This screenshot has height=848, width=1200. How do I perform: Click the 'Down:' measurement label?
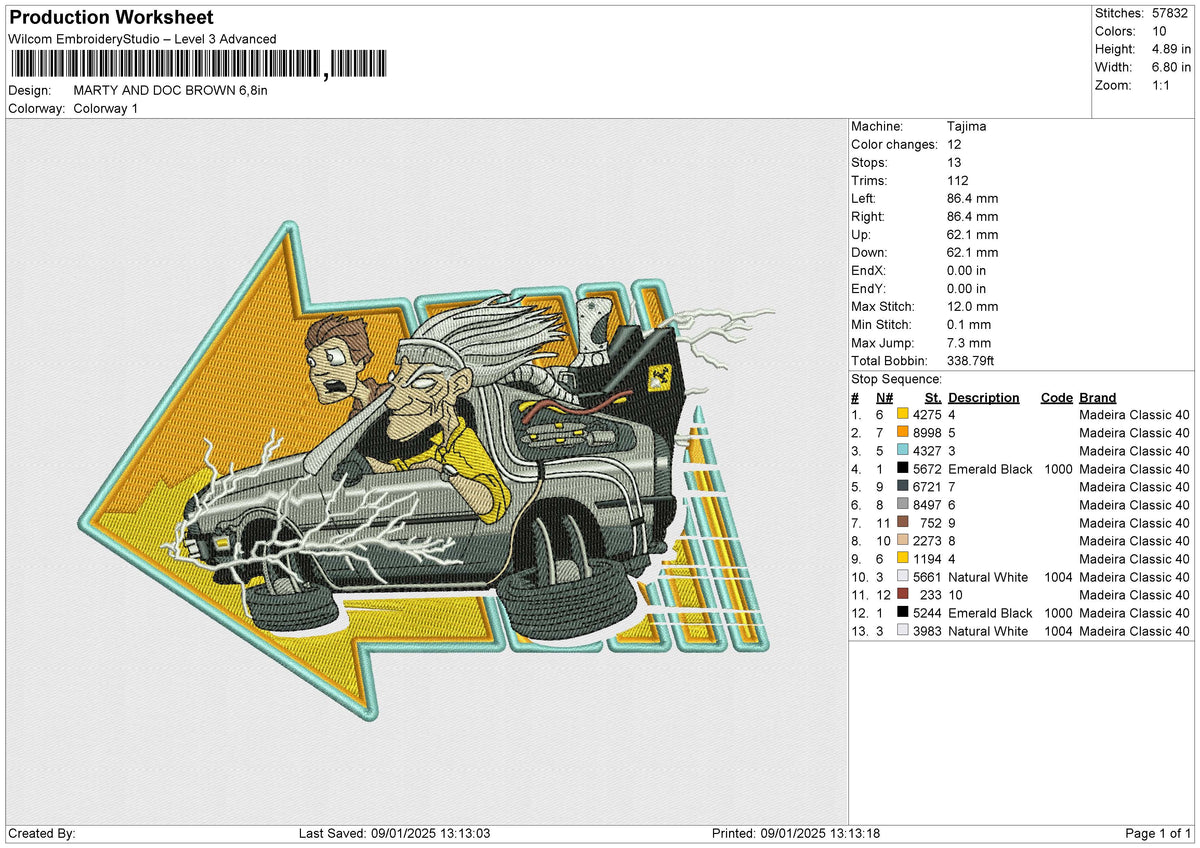pos(869,253)
